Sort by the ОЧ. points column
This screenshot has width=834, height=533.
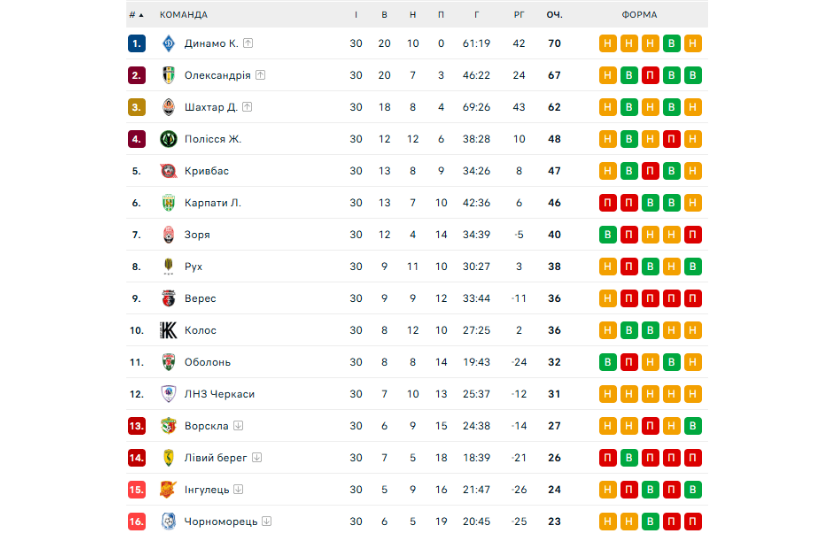point(554,15)
